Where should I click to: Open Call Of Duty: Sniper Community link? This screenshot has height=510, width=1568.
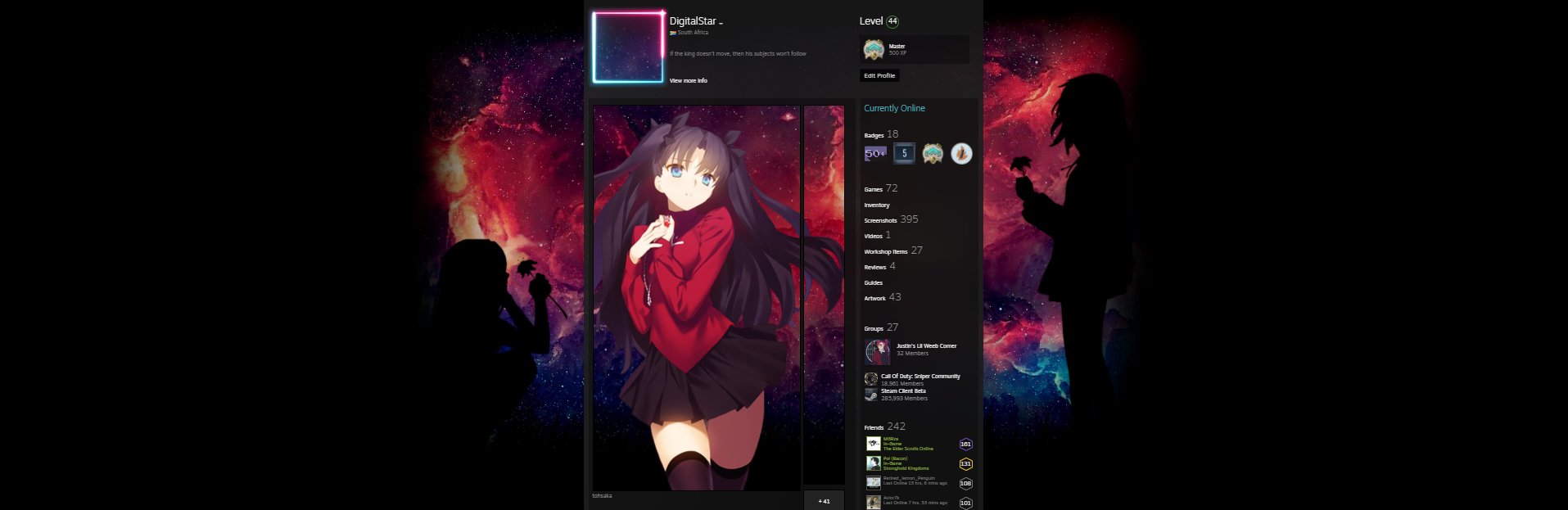[x=920, y=376]
